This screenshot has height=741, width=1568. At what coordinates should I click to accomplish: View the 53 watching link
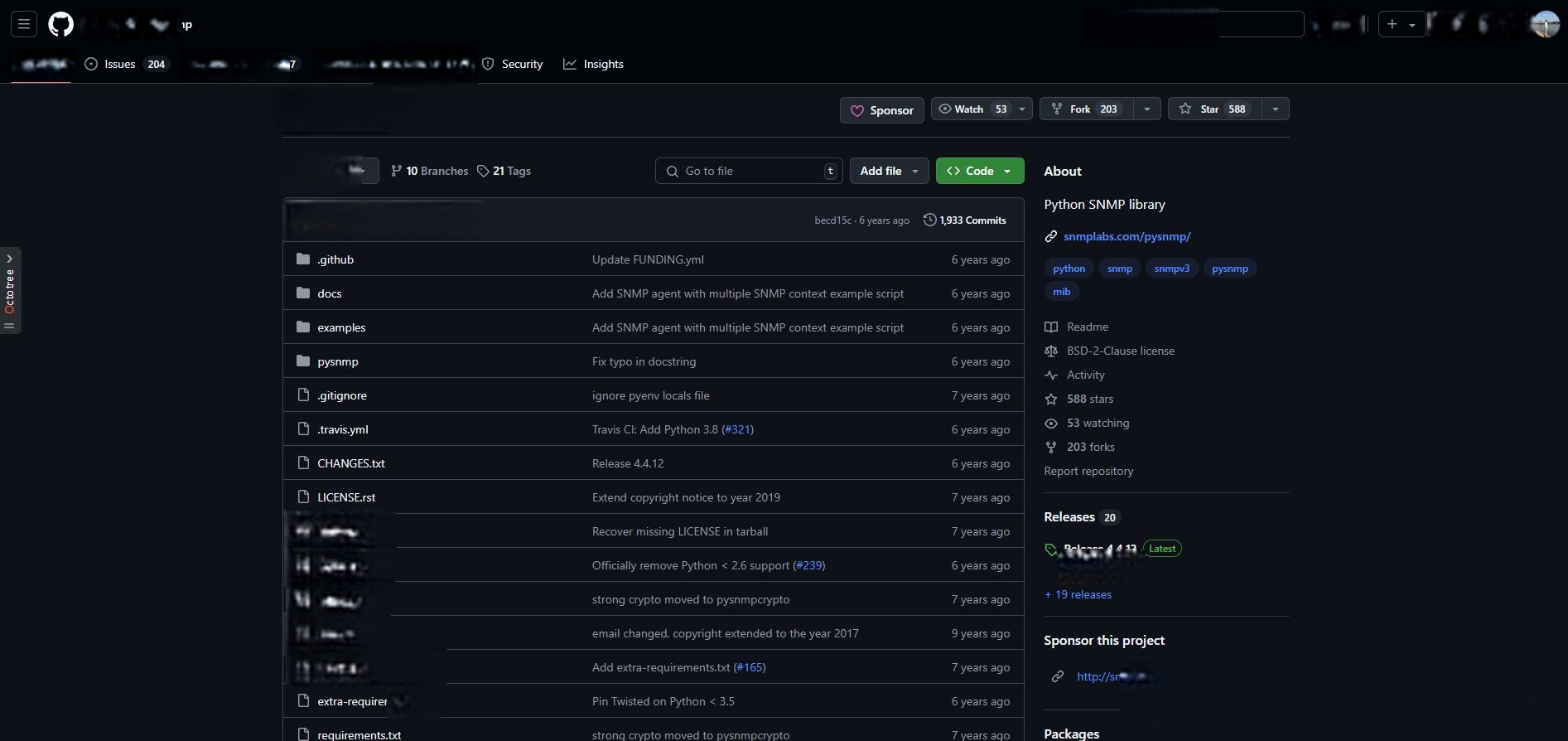[x=1087, y=423]
